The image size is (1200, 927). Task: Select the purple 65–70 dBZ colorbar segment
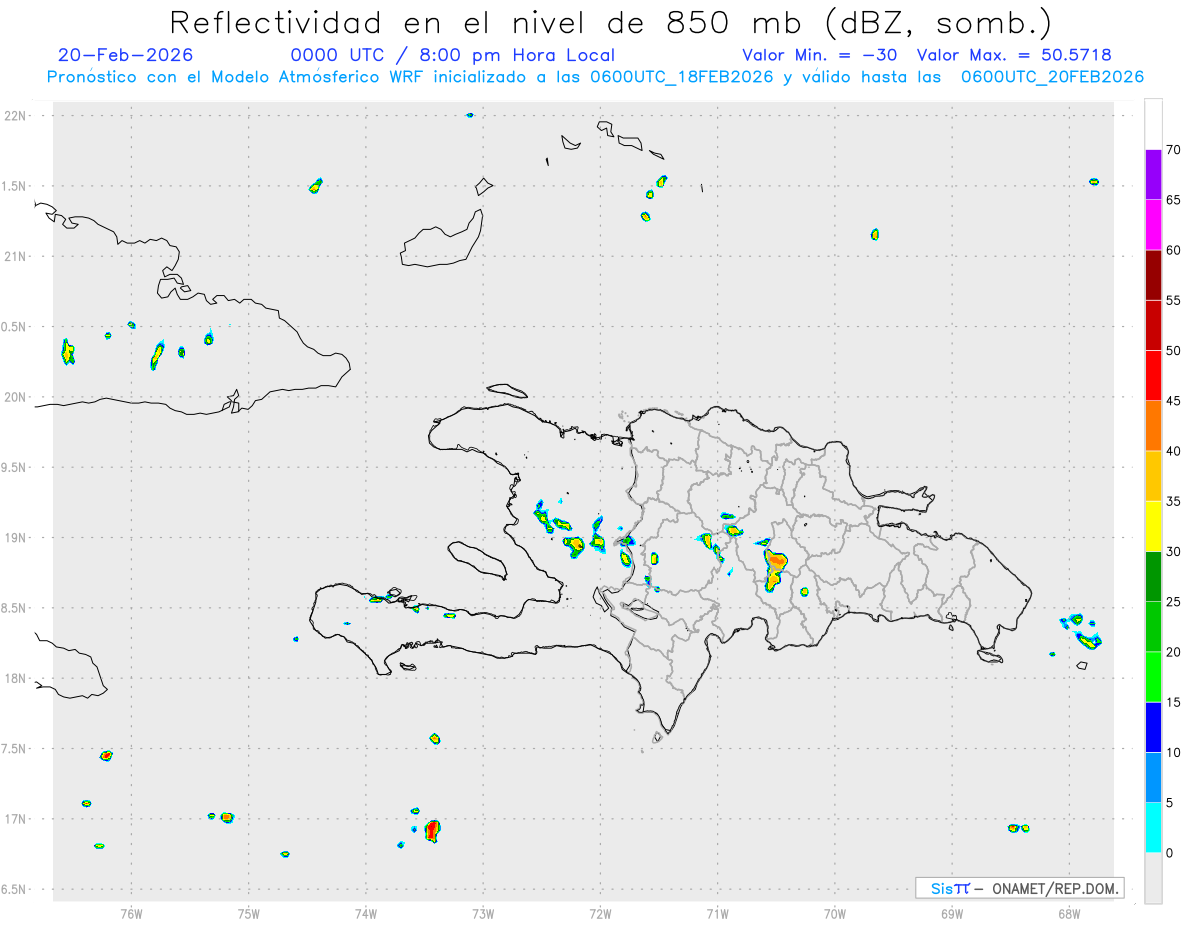[x=1153, y=175]
